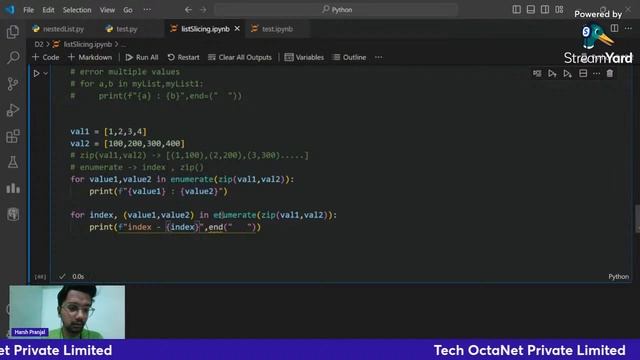The height and width of the screenshot is (360, 640).
Task: Click Clear All Outputs
Action: 240,58
